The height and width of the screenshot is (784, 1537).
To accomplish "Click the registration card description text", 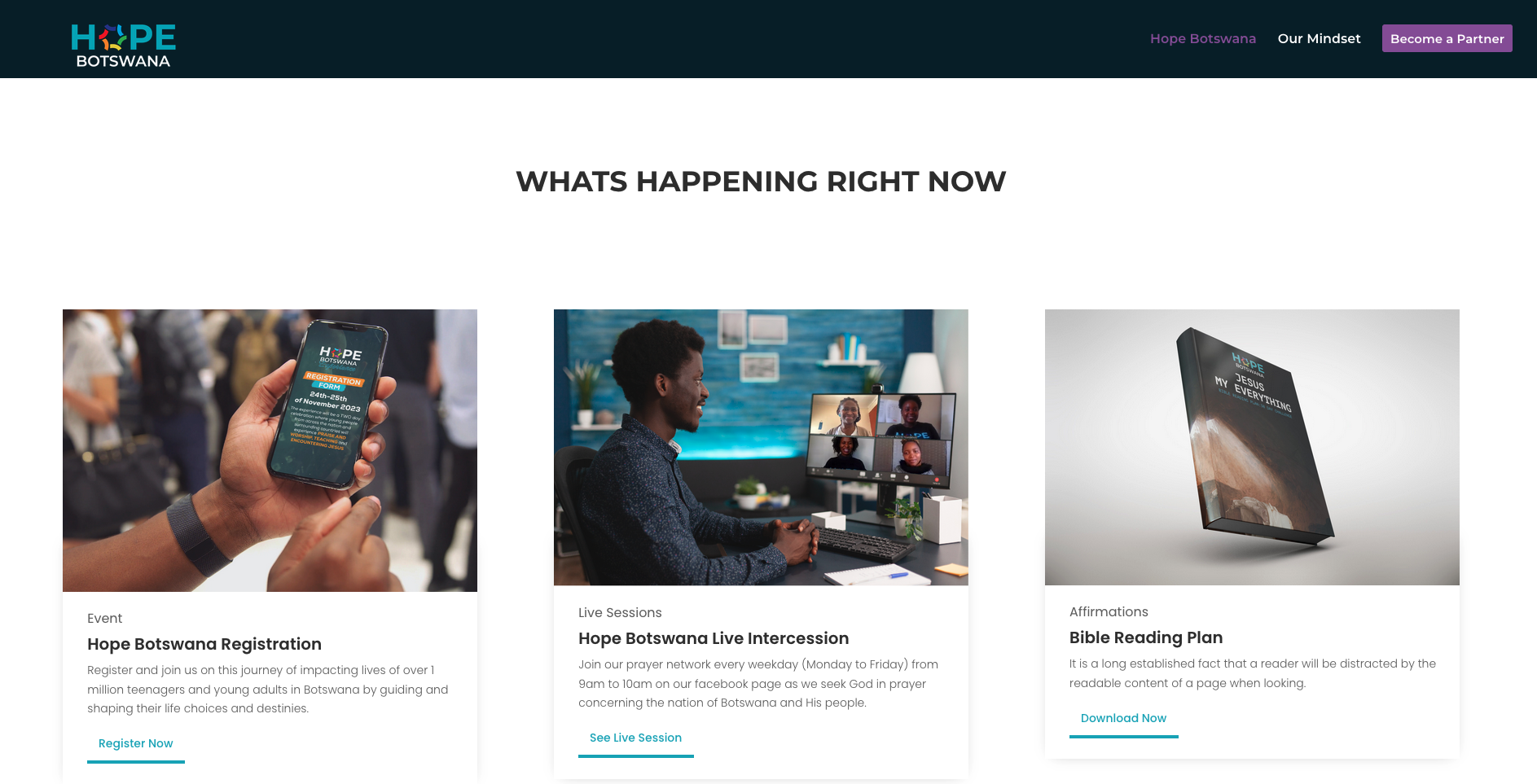I will [x=268, y=690].
